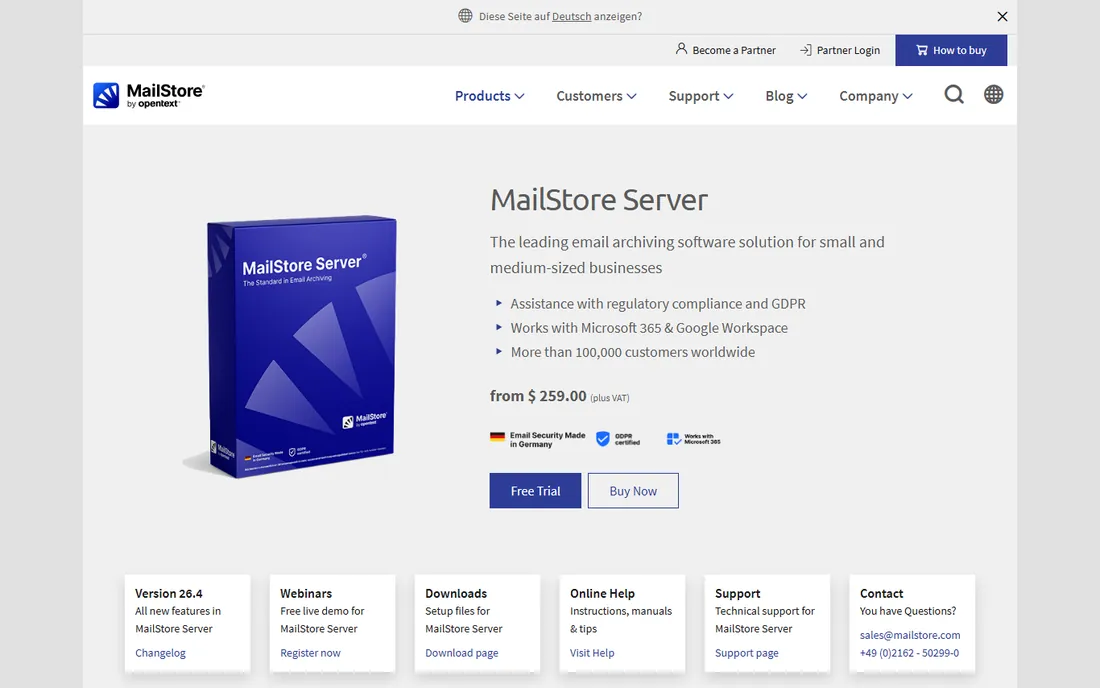Screen dimensions: 1100x688
Task: Open the Download page link
Action: (462, 652)
